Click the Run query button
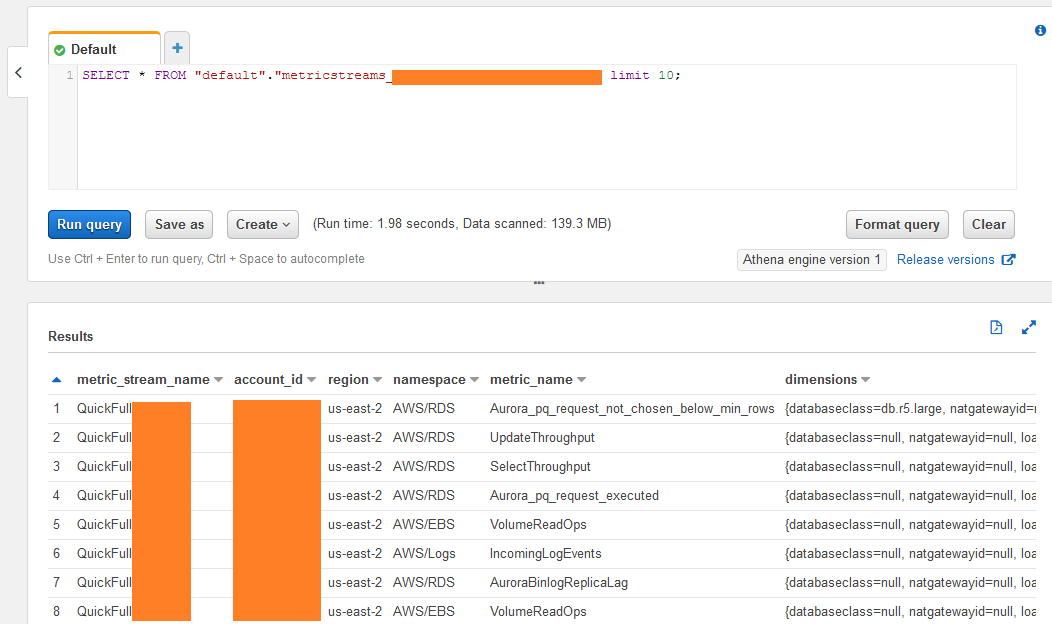This screenshot has height=624, width=1052. click(x=89, y=224)
